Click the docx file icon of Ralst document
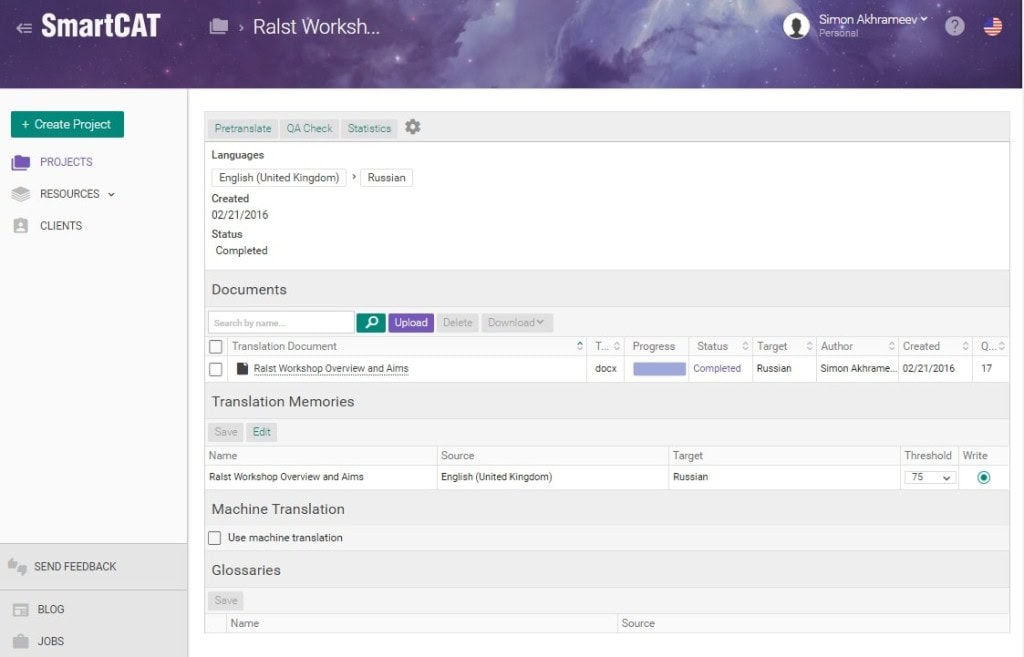 [242, 368]
